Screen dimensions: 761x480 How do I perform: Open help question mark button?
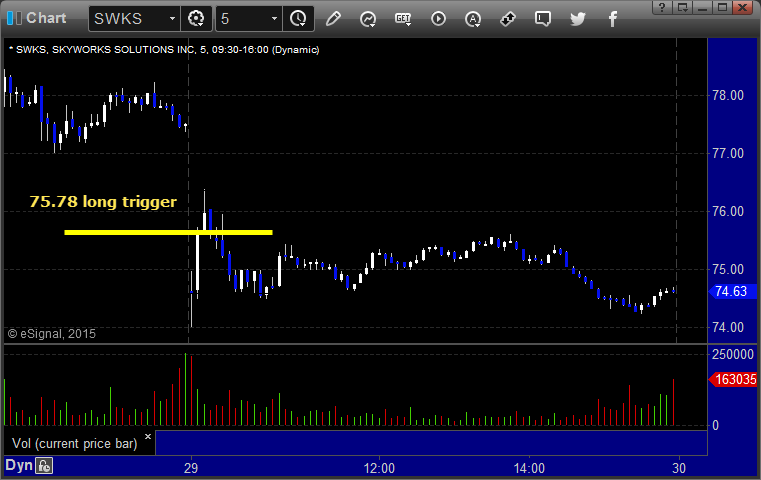pyautogui.click(x=662, y=7)
